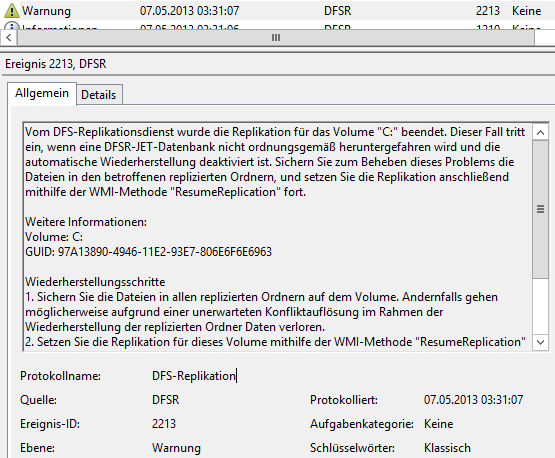Click the Wiederherstellungsschritte heading in description

95,282
